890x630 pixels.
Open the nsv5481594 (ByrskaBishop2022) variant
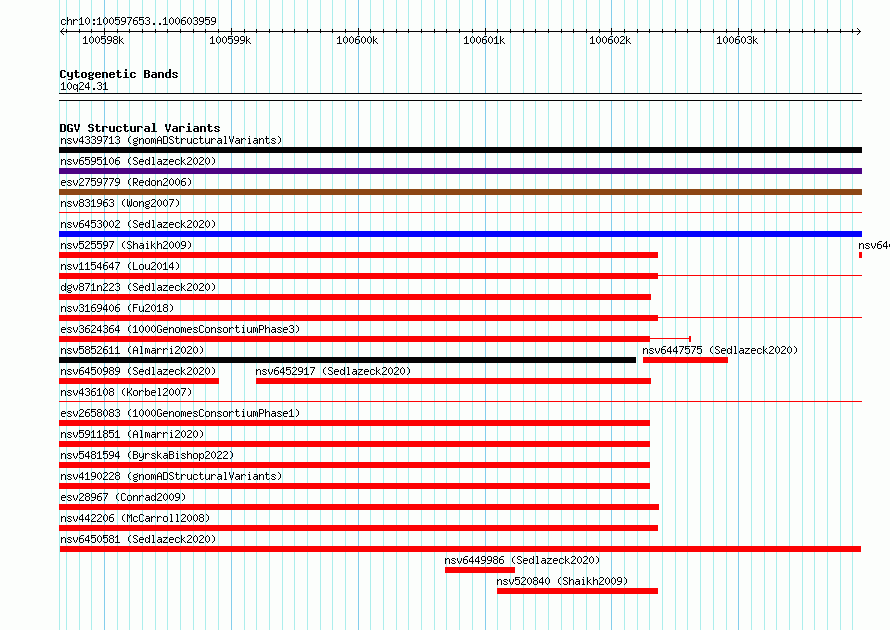tap(147, 455)
